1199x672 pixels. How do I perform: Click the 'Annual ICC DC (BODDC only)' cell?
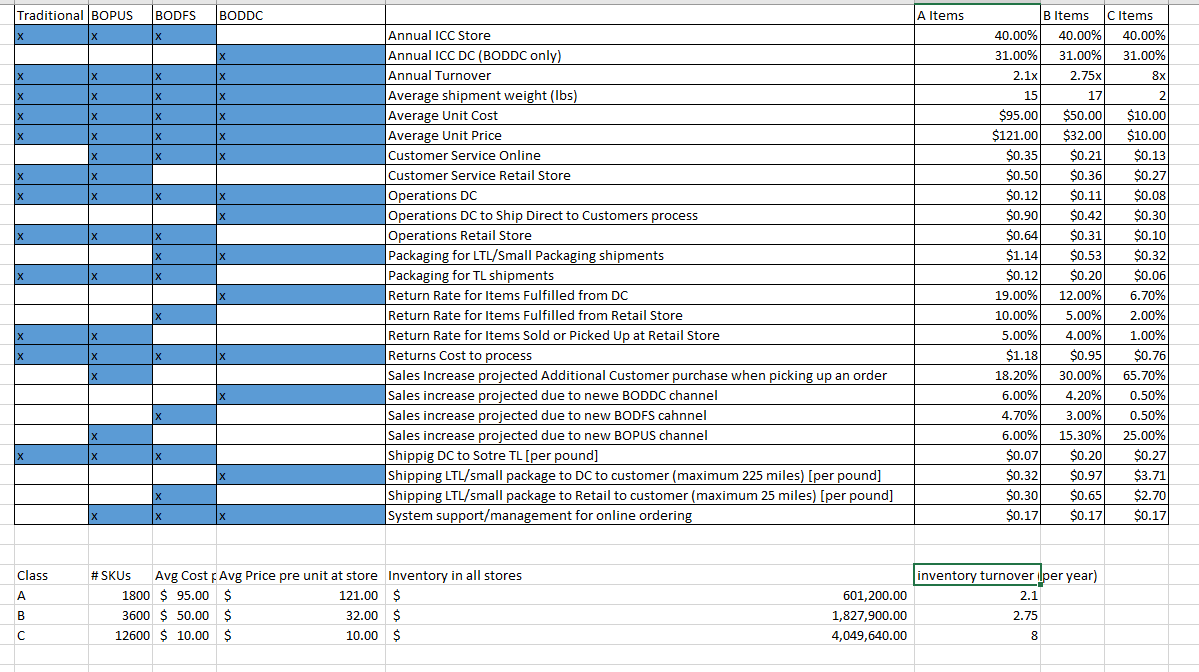point(650,55)
